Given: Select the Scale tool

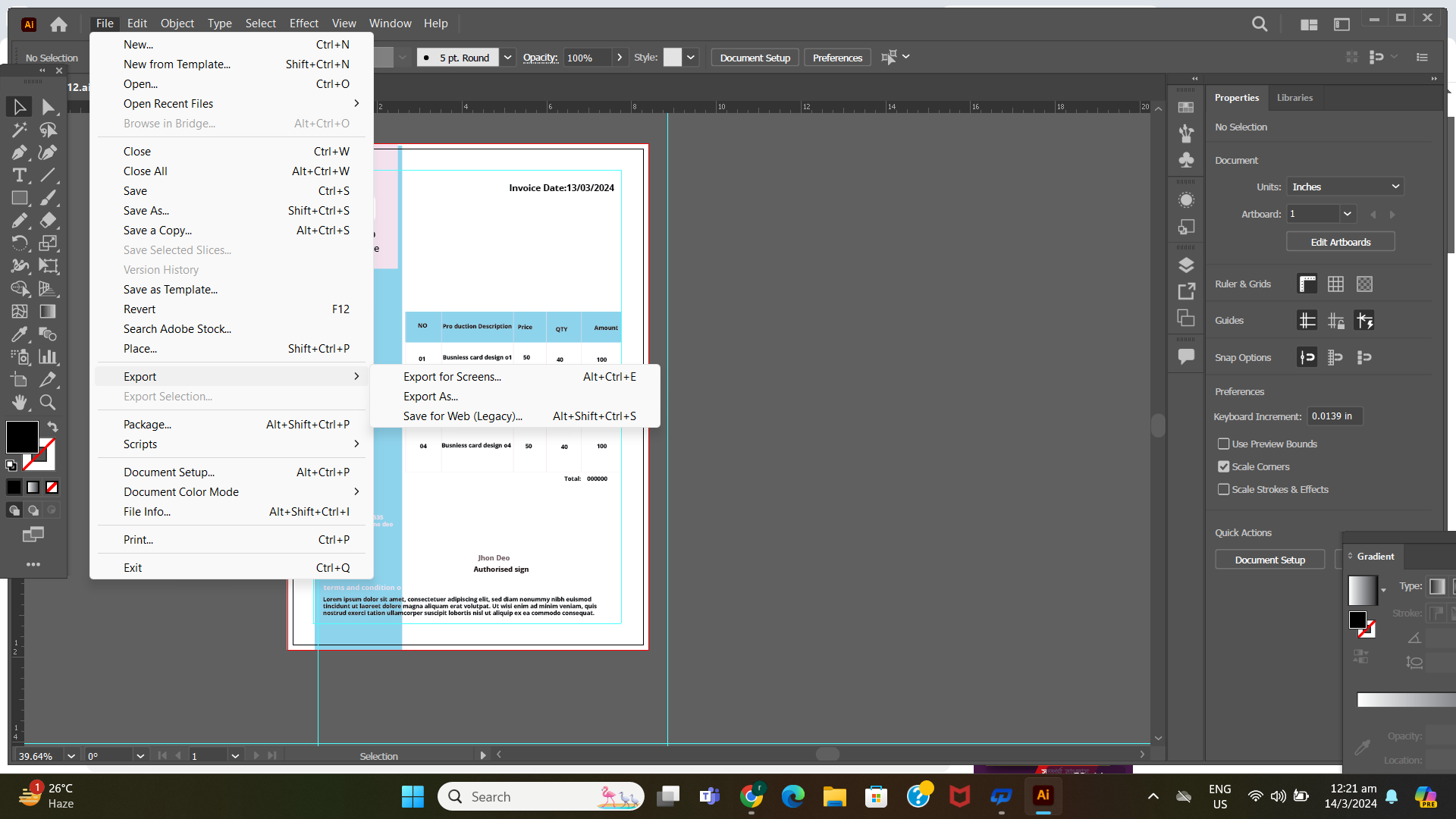Looking at the screenshot, I should click(48, 243).
